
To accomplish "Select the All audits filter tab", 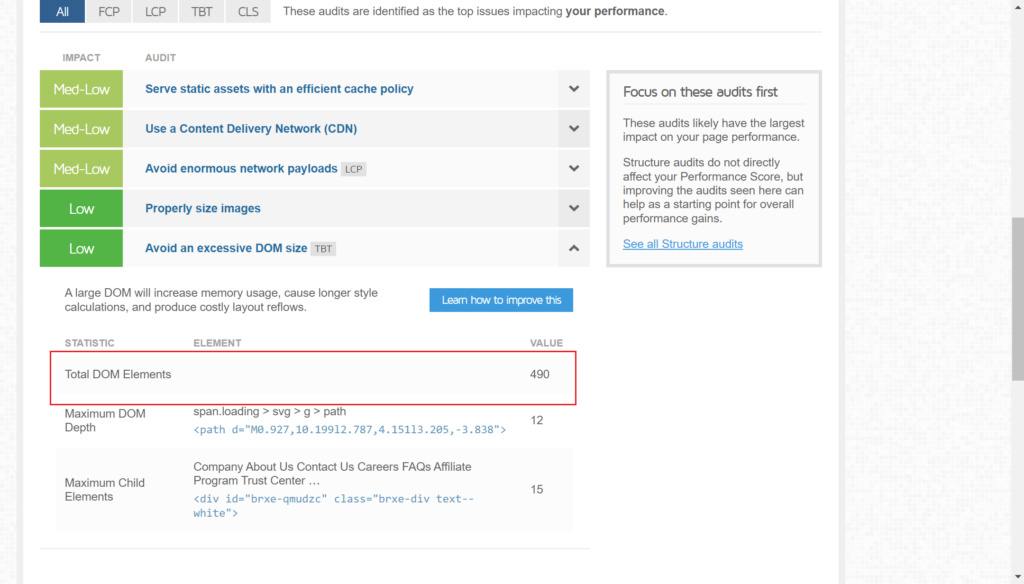I will [x=62, y=12].
